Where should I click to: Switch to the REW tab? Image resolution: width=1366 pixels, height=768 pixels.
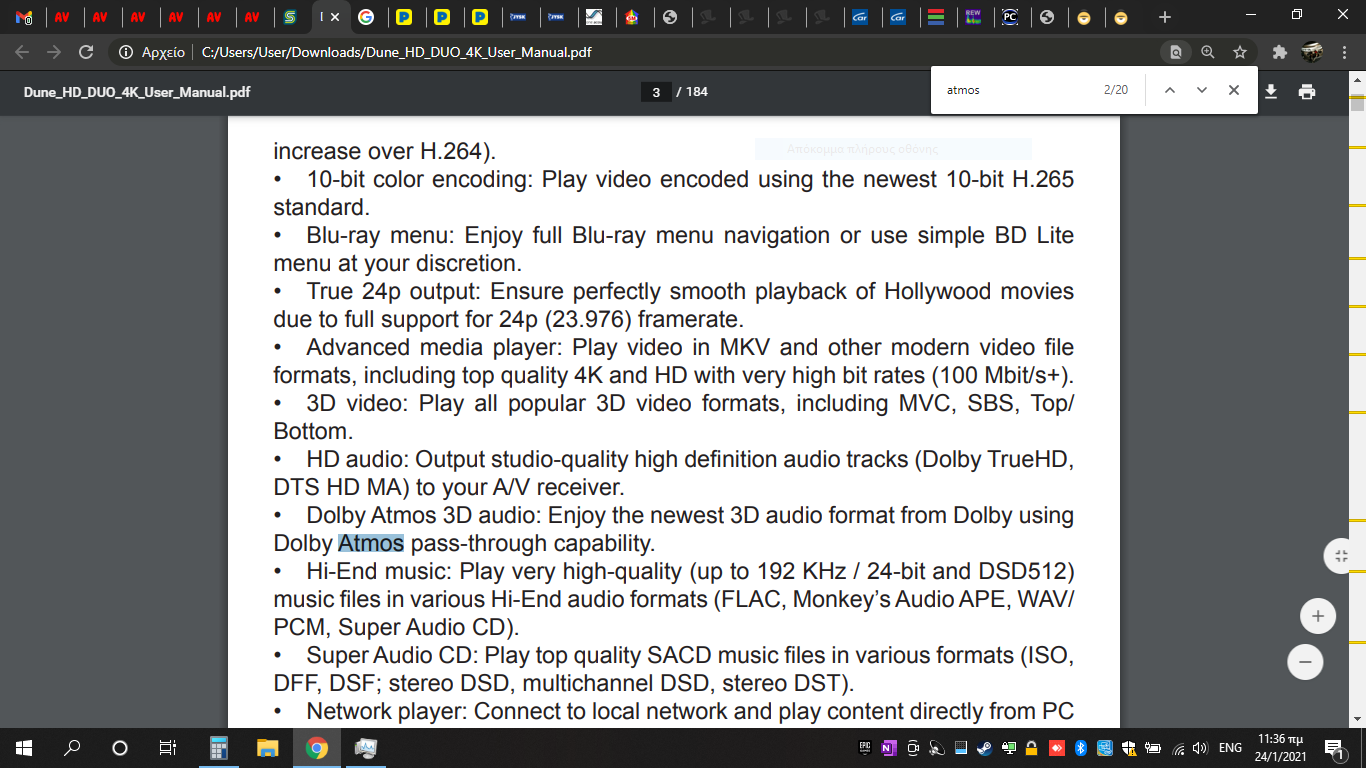click(973, 17)
